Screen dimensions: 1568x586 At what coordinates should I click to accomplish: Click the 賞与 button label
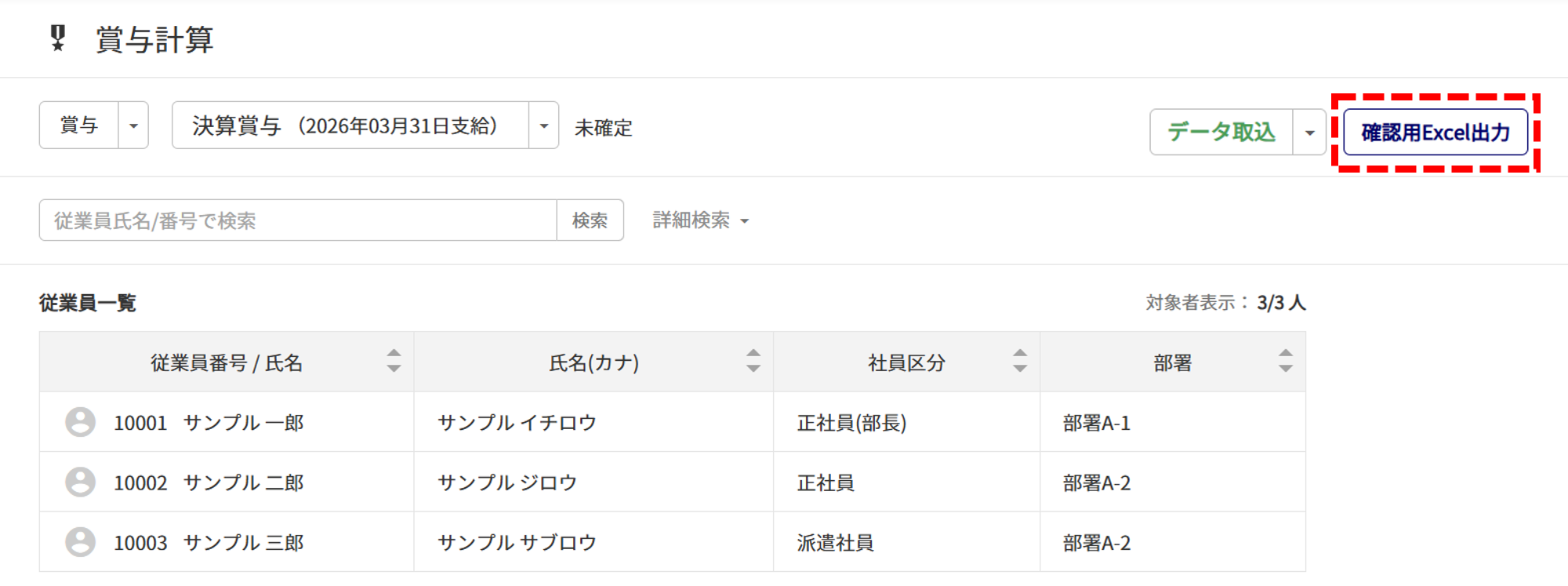coord(79,126)
